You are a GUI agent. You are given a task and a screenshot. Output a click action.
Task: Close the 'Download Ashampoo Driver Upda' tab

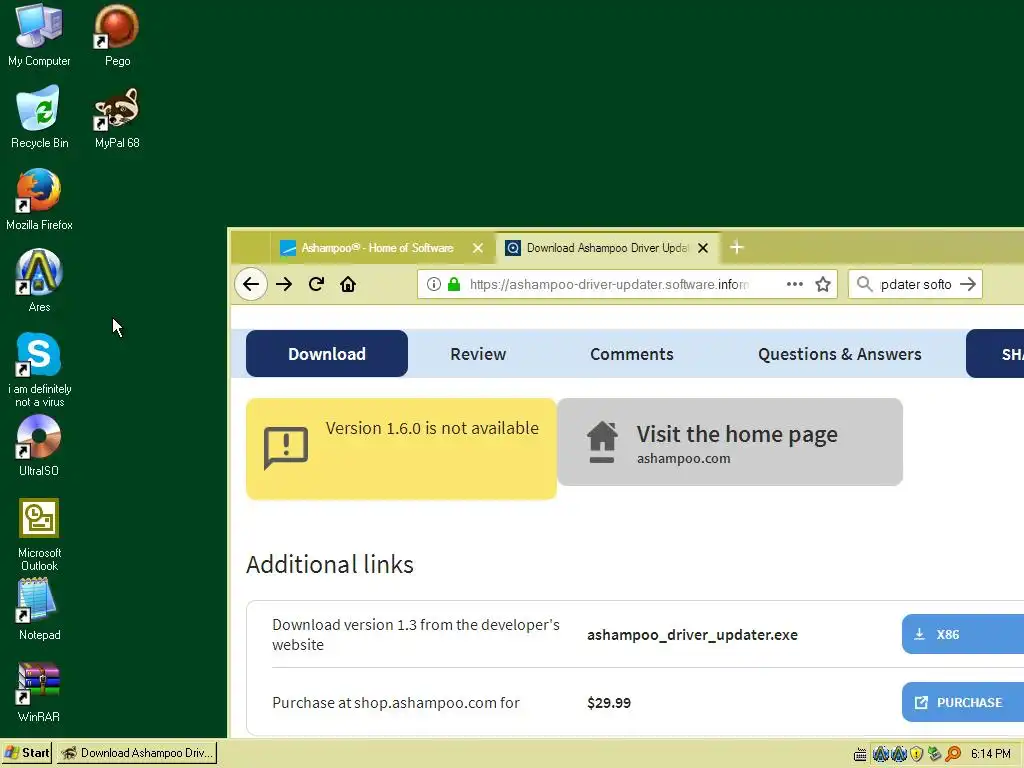click(703, 248)
